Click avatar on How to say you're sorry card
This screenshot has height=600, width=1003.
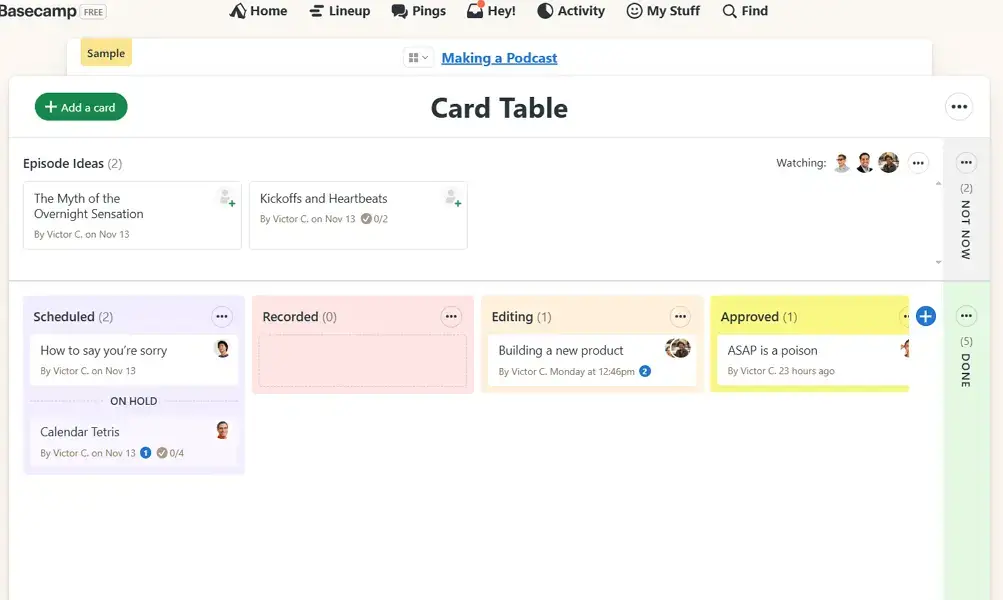point(223,349)
